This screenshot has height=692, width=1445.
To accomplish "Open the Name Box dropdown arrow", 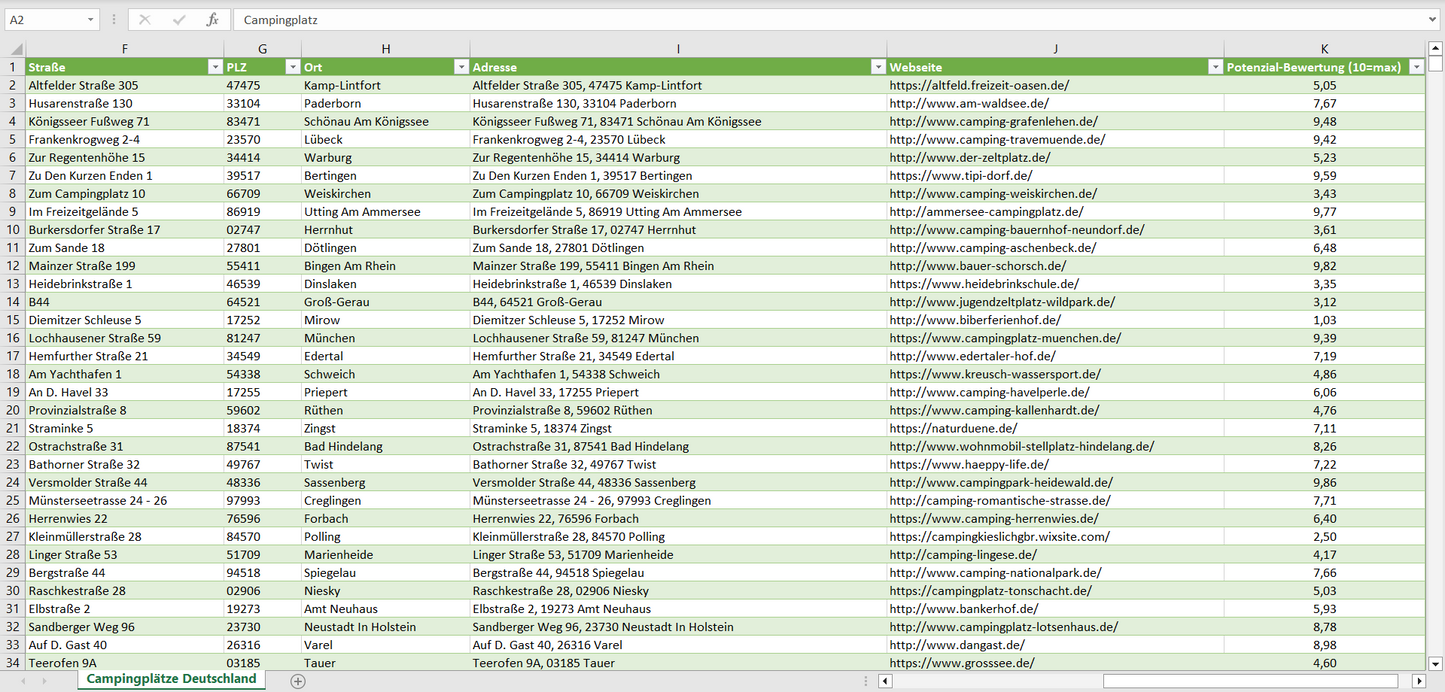I will tap(90, 20).
